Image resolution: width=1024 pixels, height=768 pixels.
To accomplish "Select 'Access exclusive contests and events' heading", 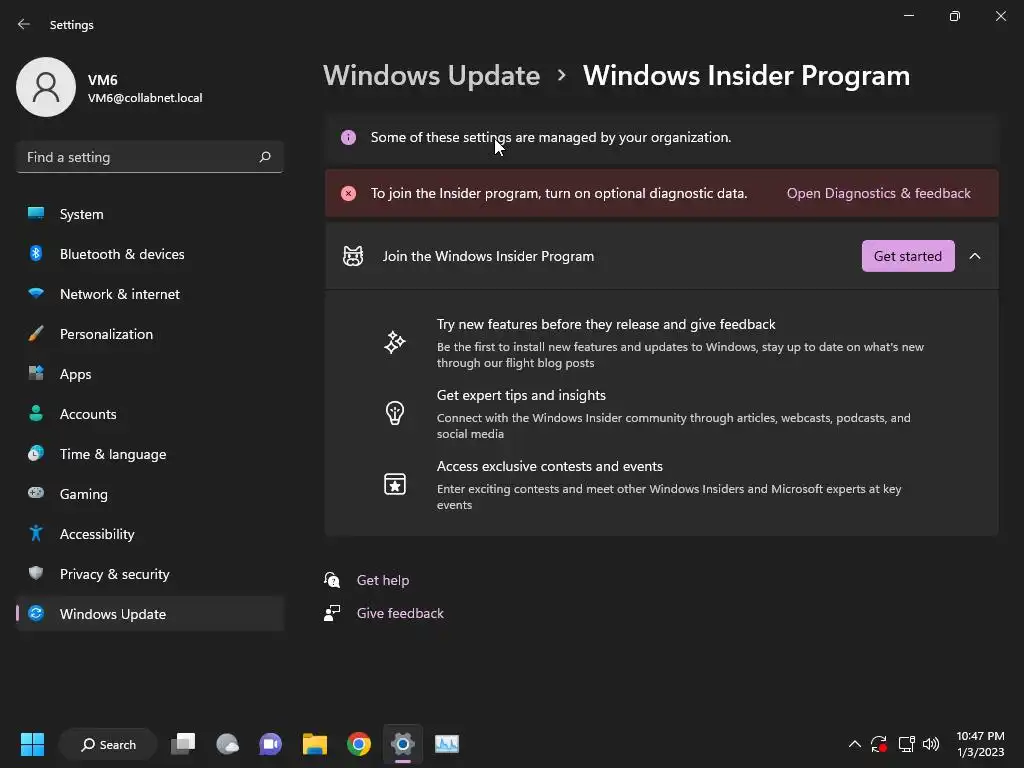I will pyautogui.click(x=550, y=466).
